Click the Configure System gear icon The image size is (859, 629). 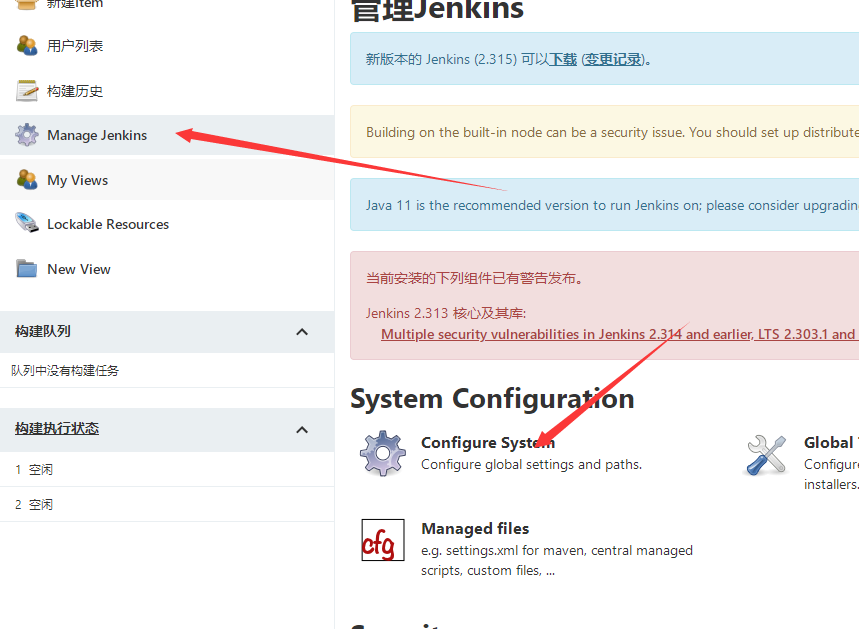(x=383, y=453)
